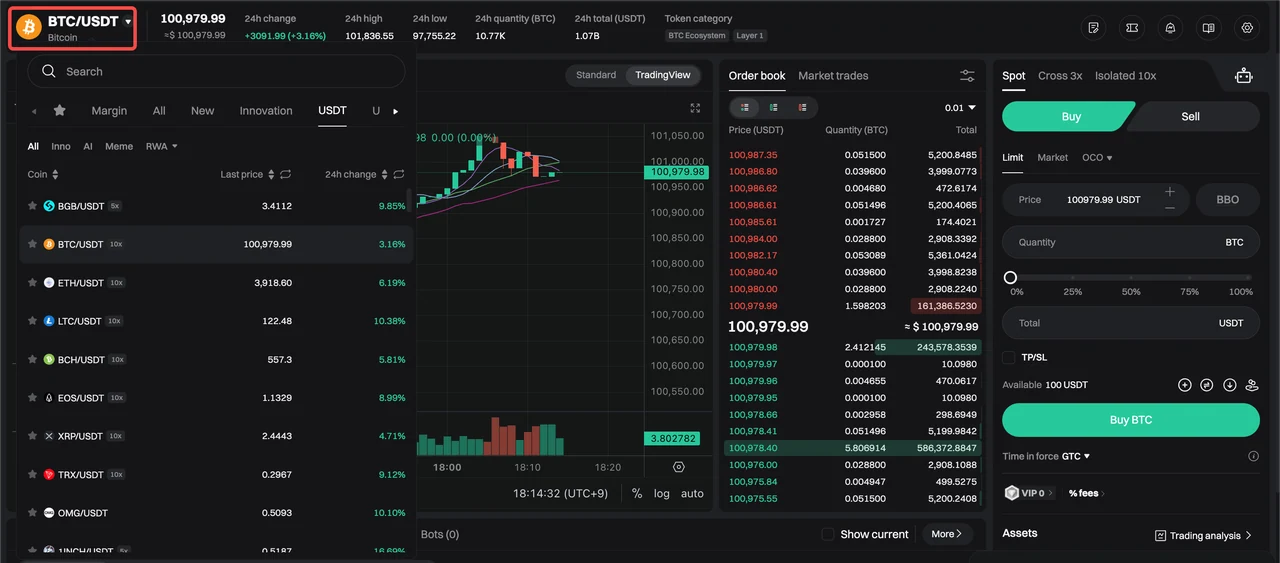Open the trading bot robot icon
1280x563 pixels.
[x=1243, y=75]
